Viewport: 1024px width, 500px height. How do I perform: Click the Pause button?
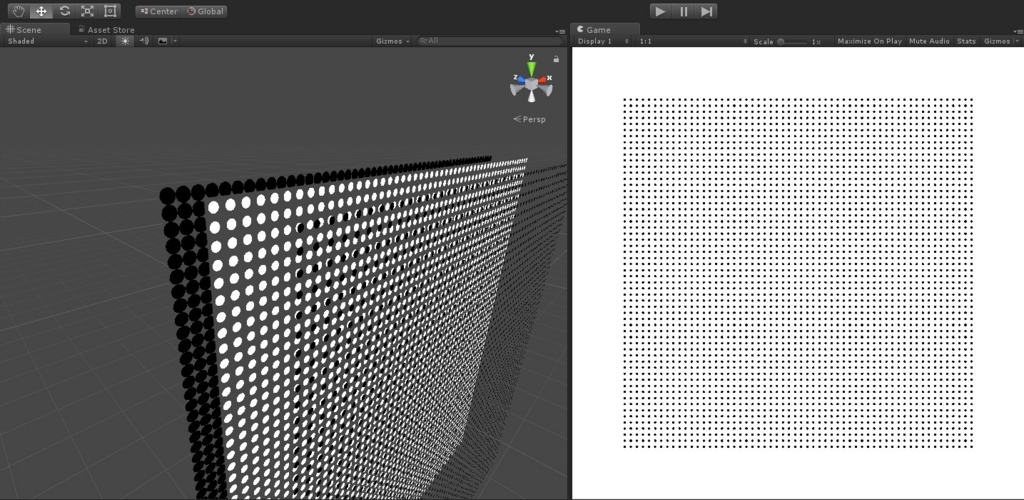coord(683,11)
